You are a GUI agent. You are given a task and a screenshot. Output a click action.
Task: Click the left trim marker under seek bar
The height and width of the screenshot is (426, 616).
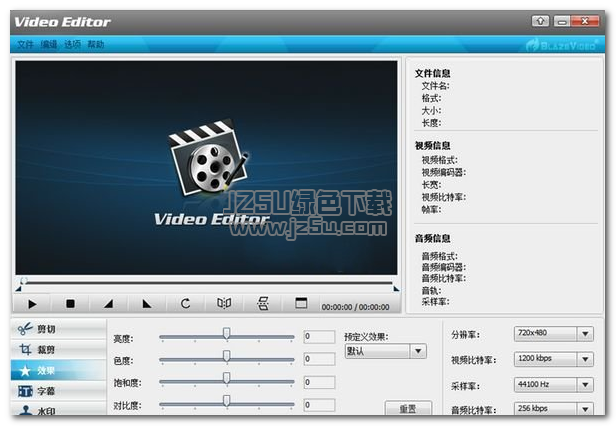[18, 289]
